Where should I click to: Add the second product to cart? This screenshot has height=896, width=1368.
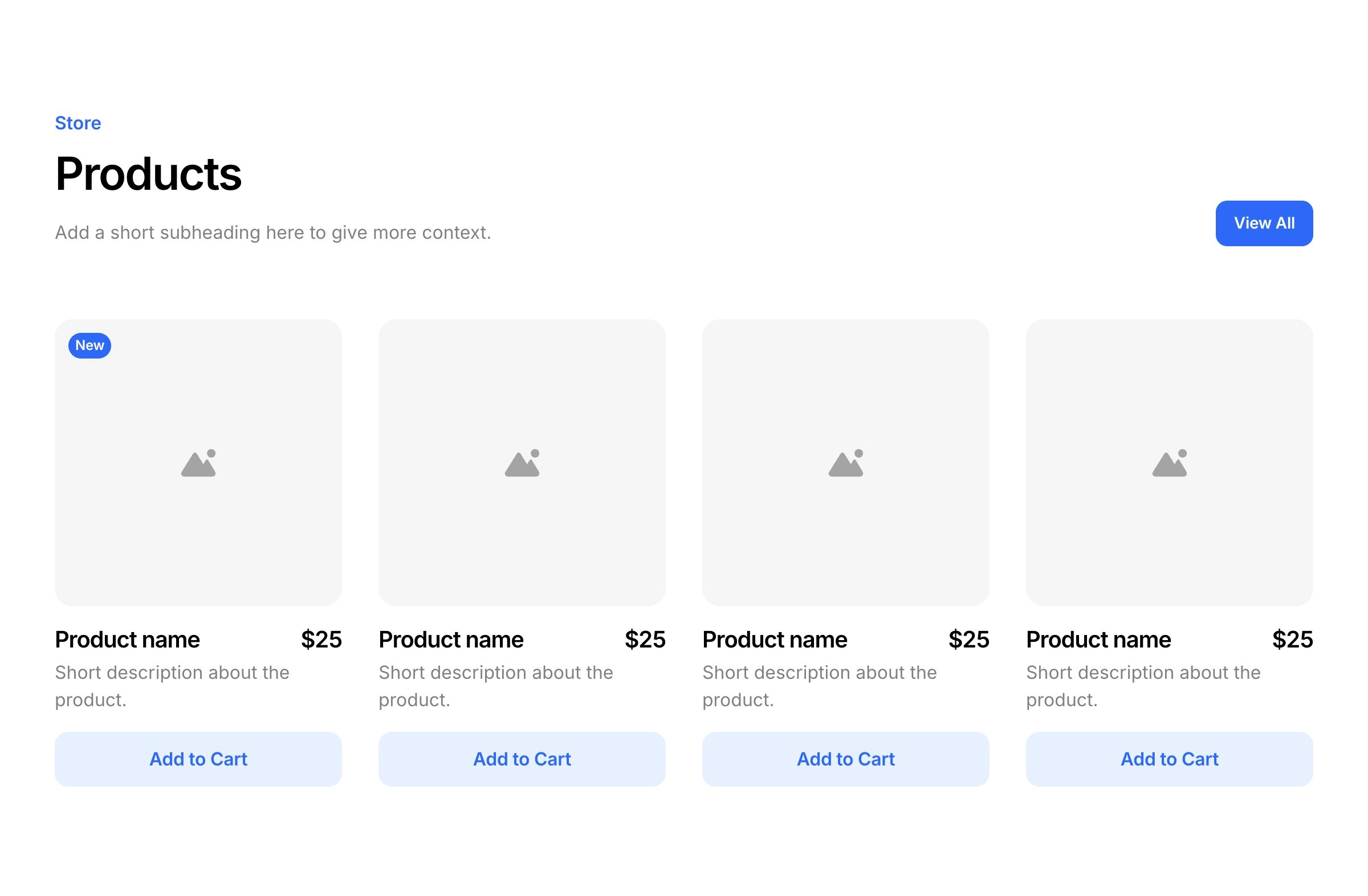click(522, 759)
